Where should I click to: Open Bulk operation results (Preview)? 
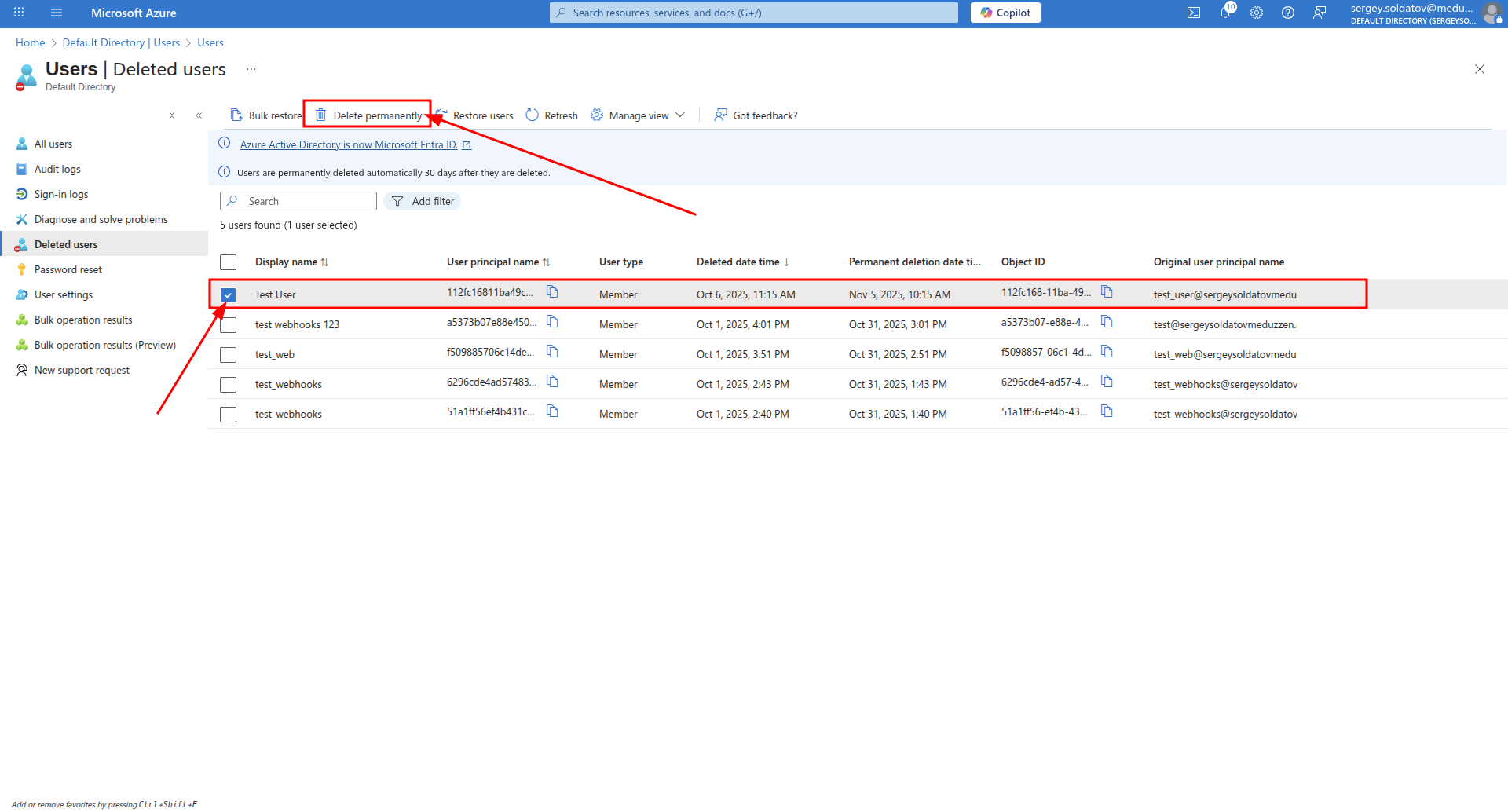click(x=104, y=345)
